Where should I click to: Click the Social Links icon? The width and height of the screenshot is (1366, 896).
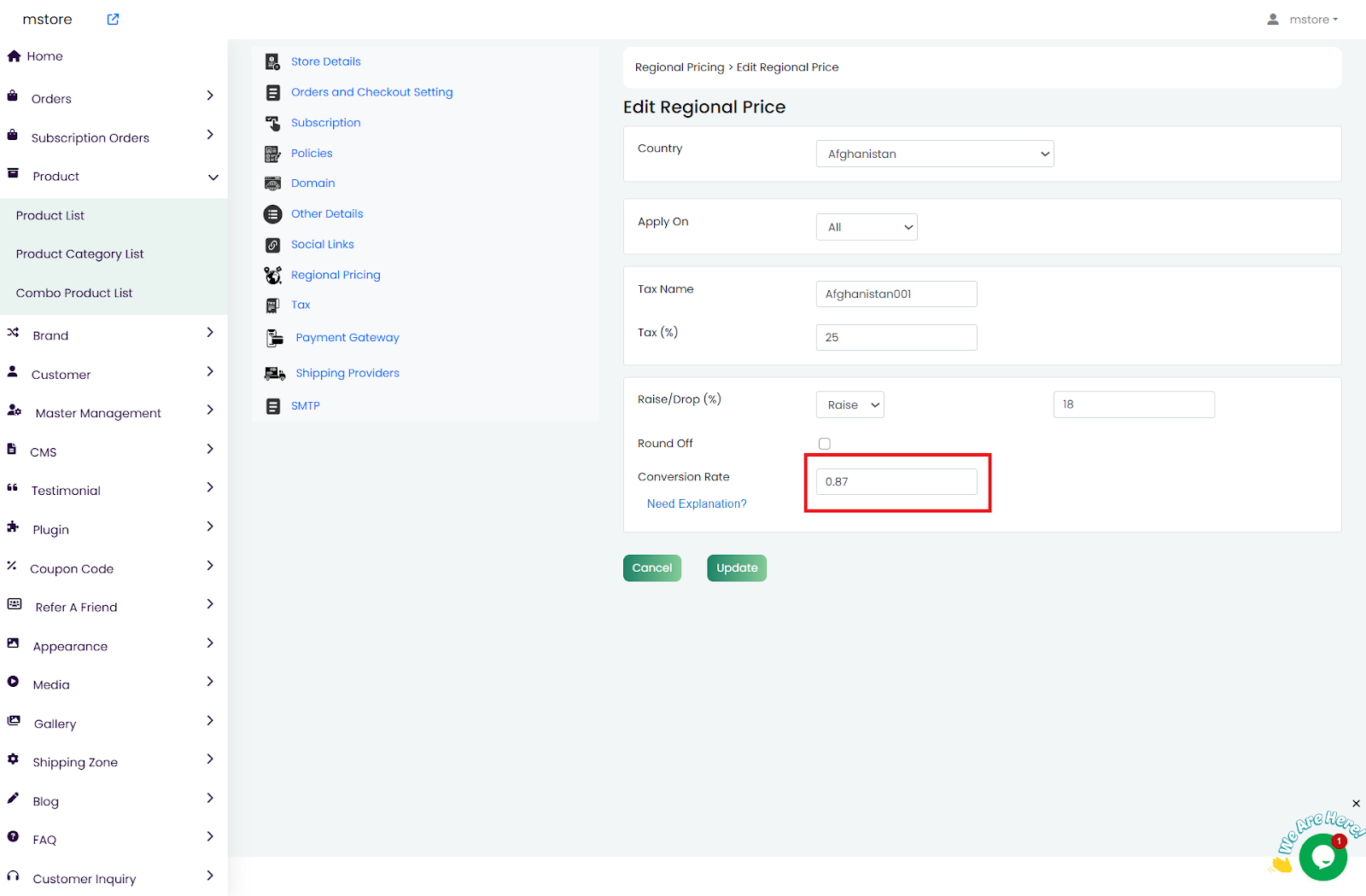click(x=272, y=245)
